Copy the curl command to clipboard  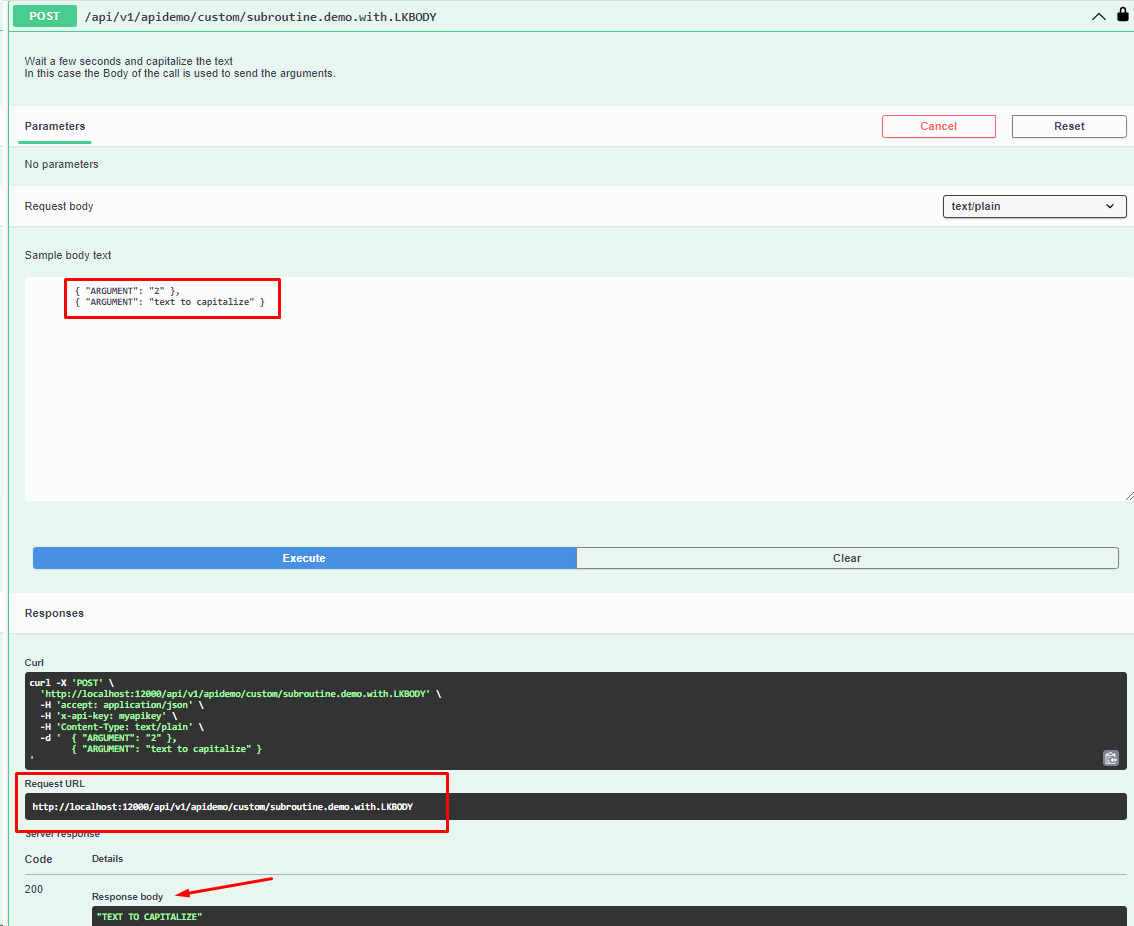[x=1110, y=758]
